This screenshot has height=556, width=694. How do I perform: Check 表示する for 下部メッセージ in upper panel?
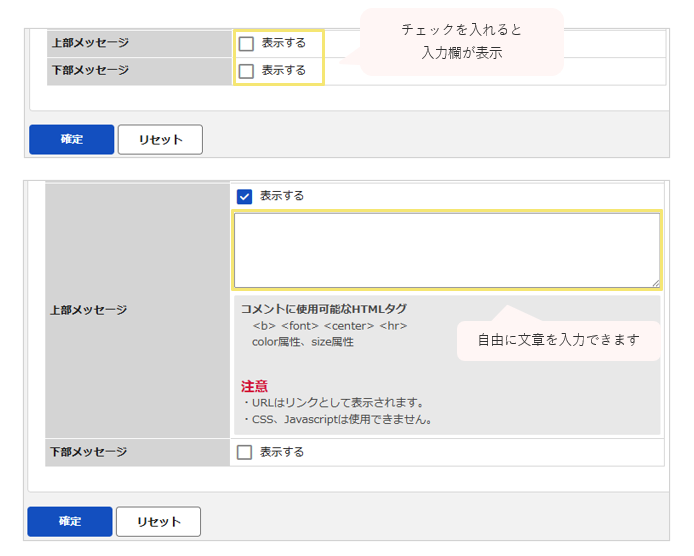point(246,71)
